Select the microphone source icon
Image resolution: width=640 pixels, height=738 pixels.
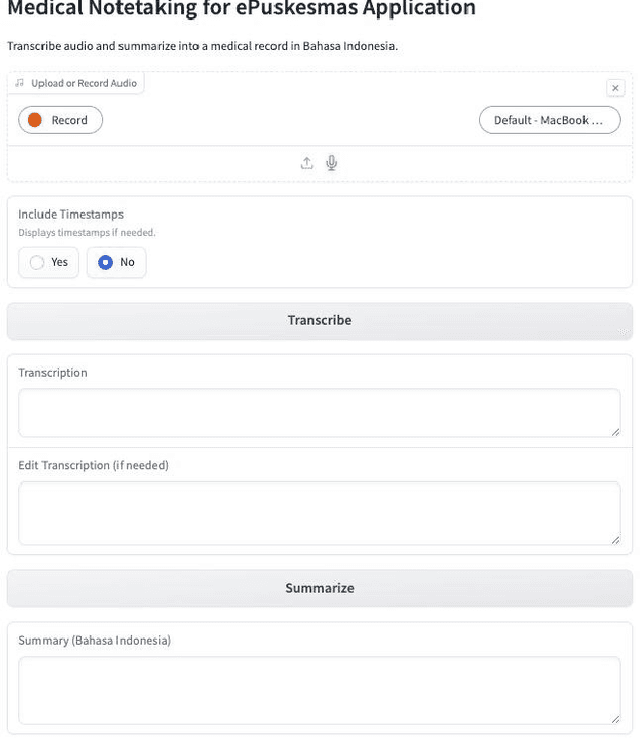point(332,163)
